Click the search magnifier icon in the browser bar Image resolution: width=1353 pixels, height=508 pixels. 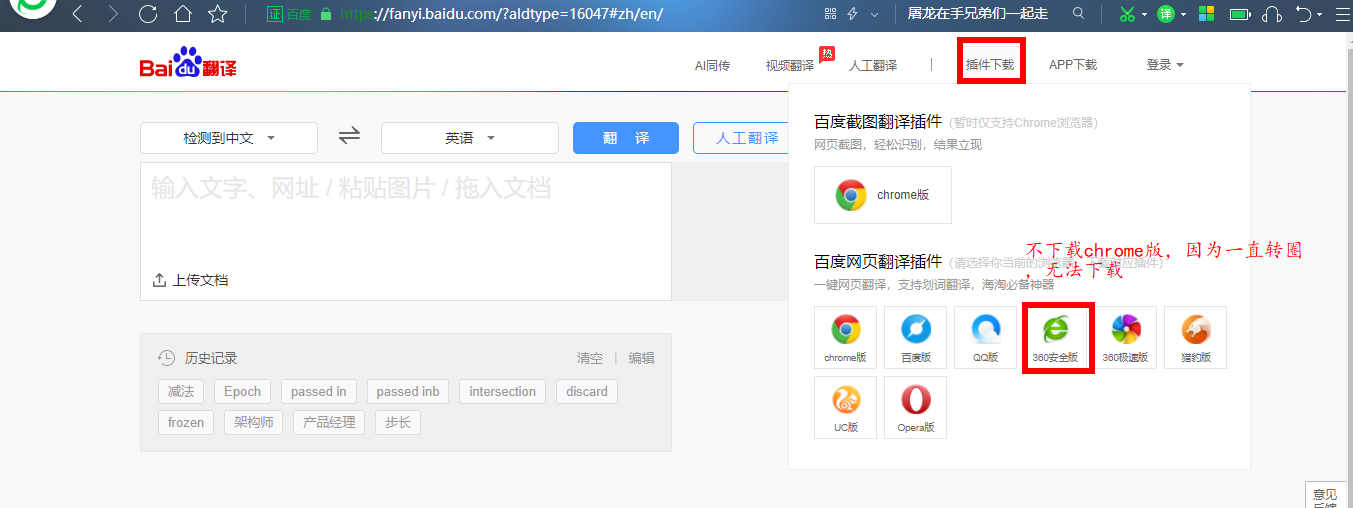[x=1078, y=14]
